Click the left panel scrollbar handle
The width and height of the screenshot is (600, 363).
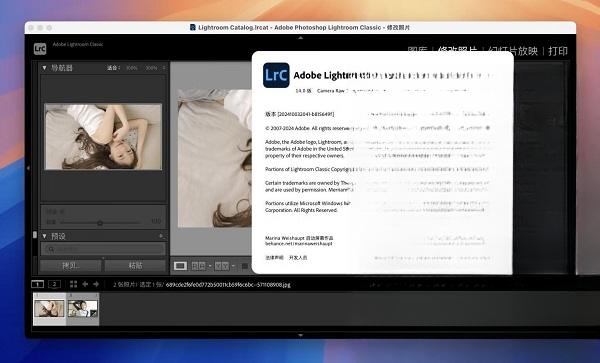tap(35, 234)
